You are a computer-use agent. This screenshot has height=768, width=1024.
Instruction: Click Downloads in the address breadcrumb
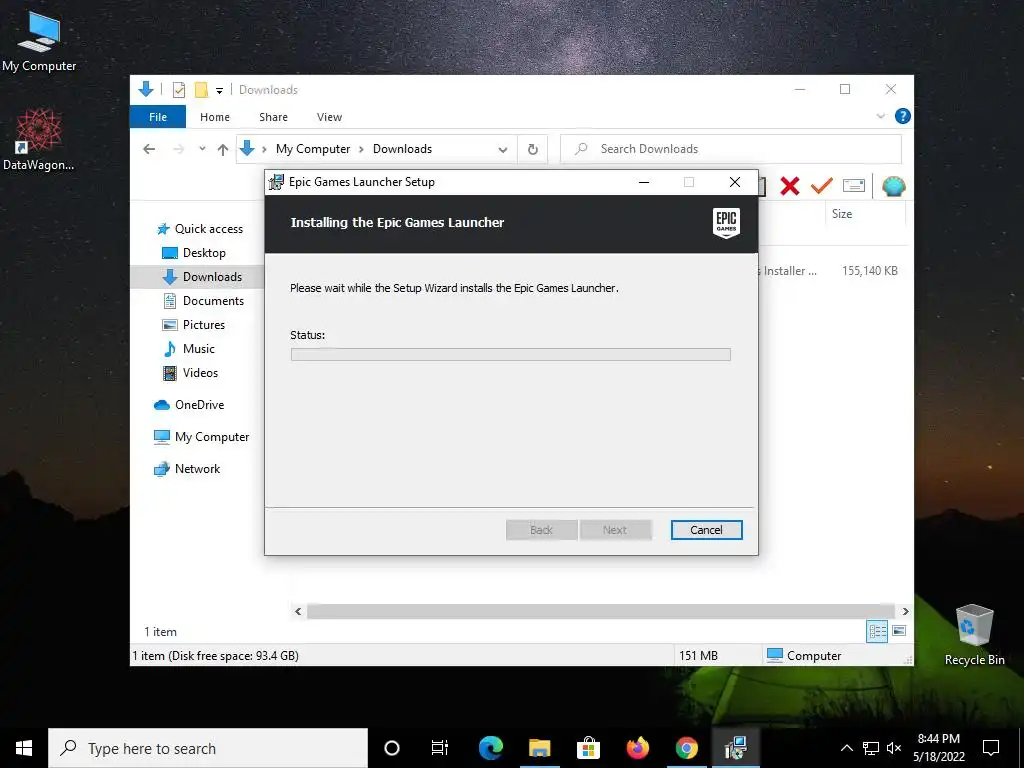click(402, 149)
